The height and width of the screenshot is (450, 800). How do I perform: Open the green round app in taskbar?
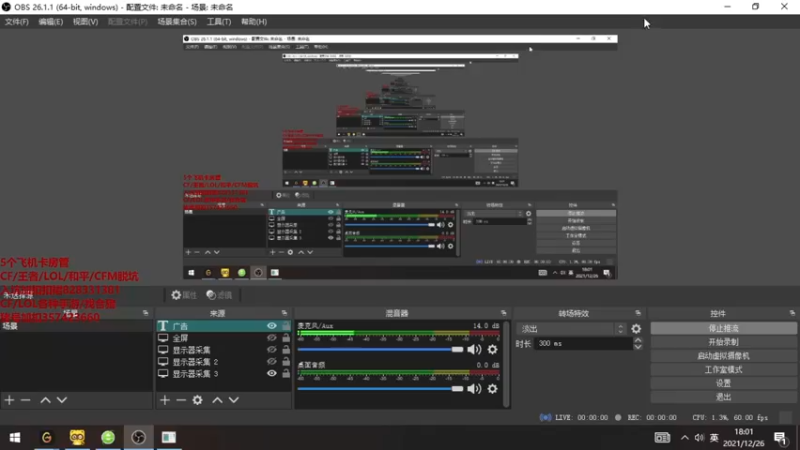108,437
